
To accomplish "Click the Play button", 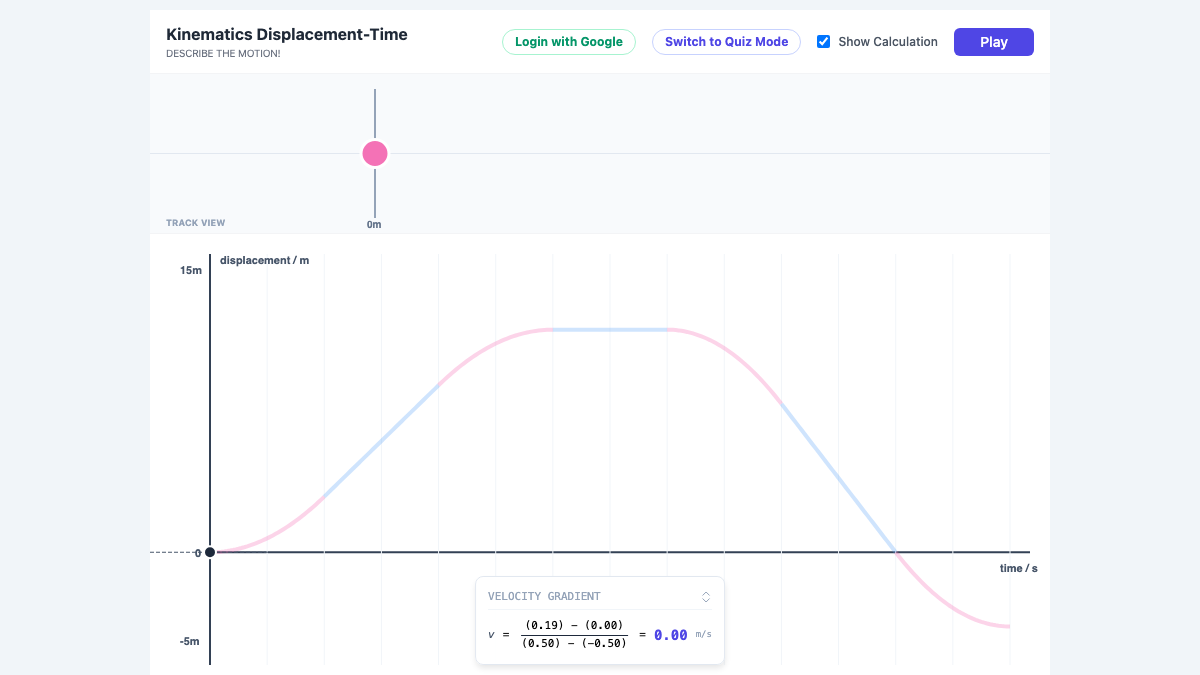I will point(993,42).
